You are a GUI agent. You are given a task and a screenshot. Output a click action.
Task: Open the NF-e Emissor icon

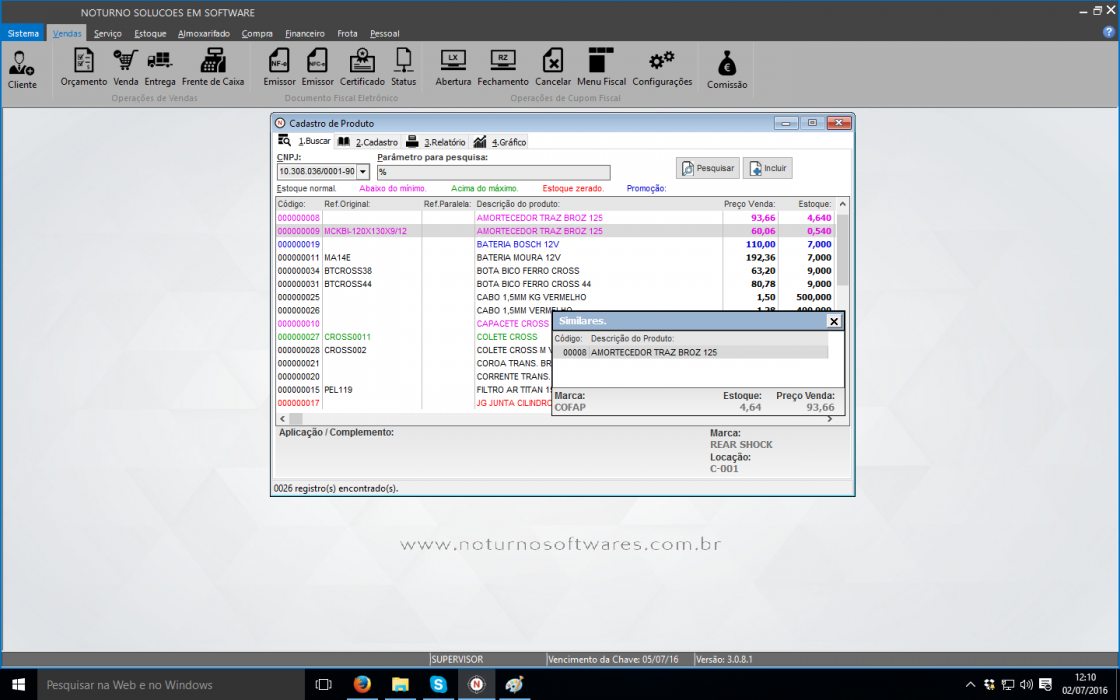[x=279, y=68]
